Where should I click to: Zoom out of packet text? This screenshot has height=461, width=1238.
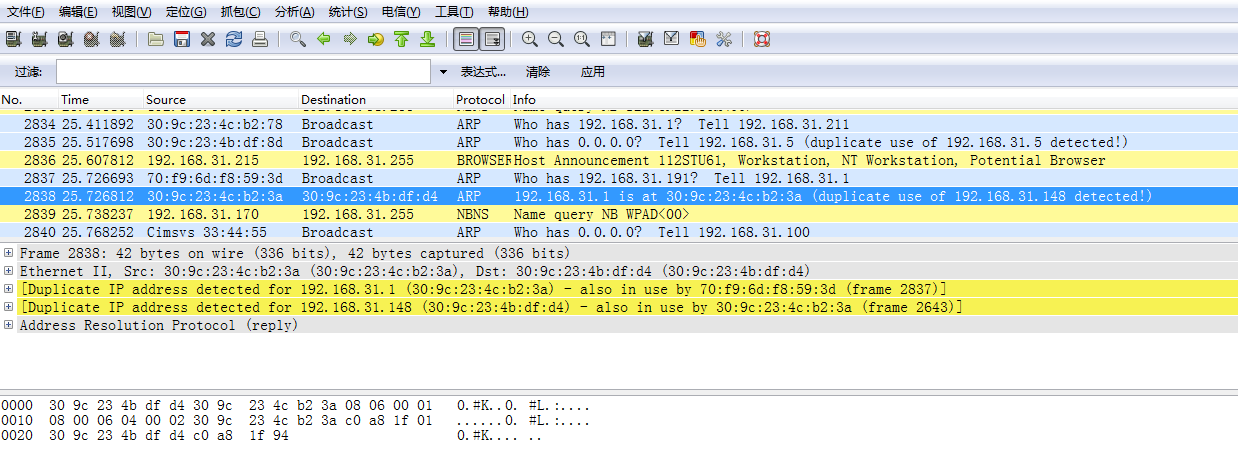[556, 39]
